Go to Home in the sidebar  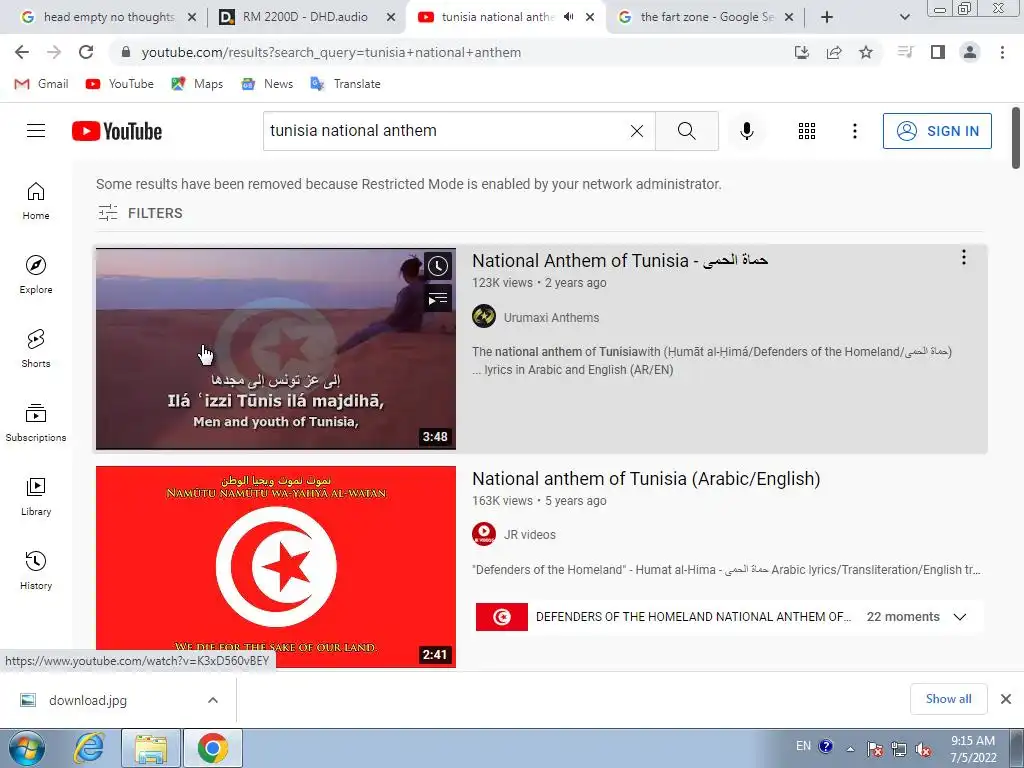(36, 200)
